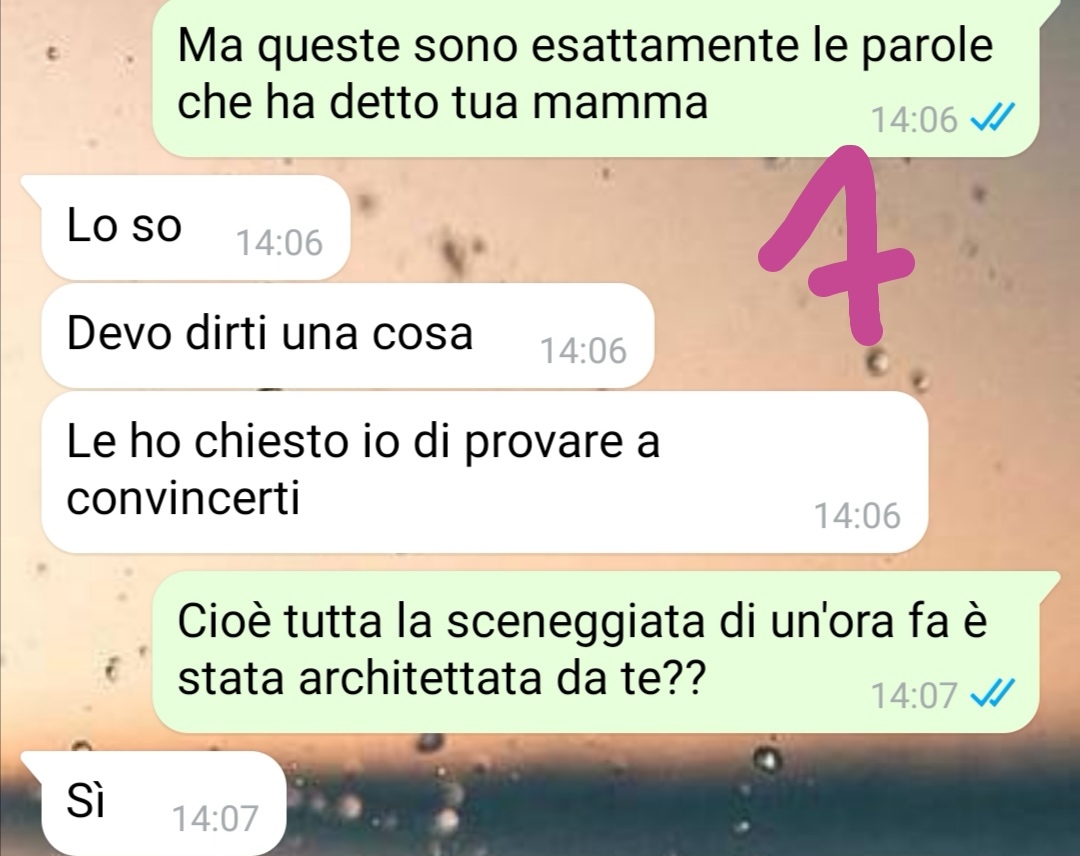Click the 14:06 timestamp under 'convincerti'

[857, 516]
